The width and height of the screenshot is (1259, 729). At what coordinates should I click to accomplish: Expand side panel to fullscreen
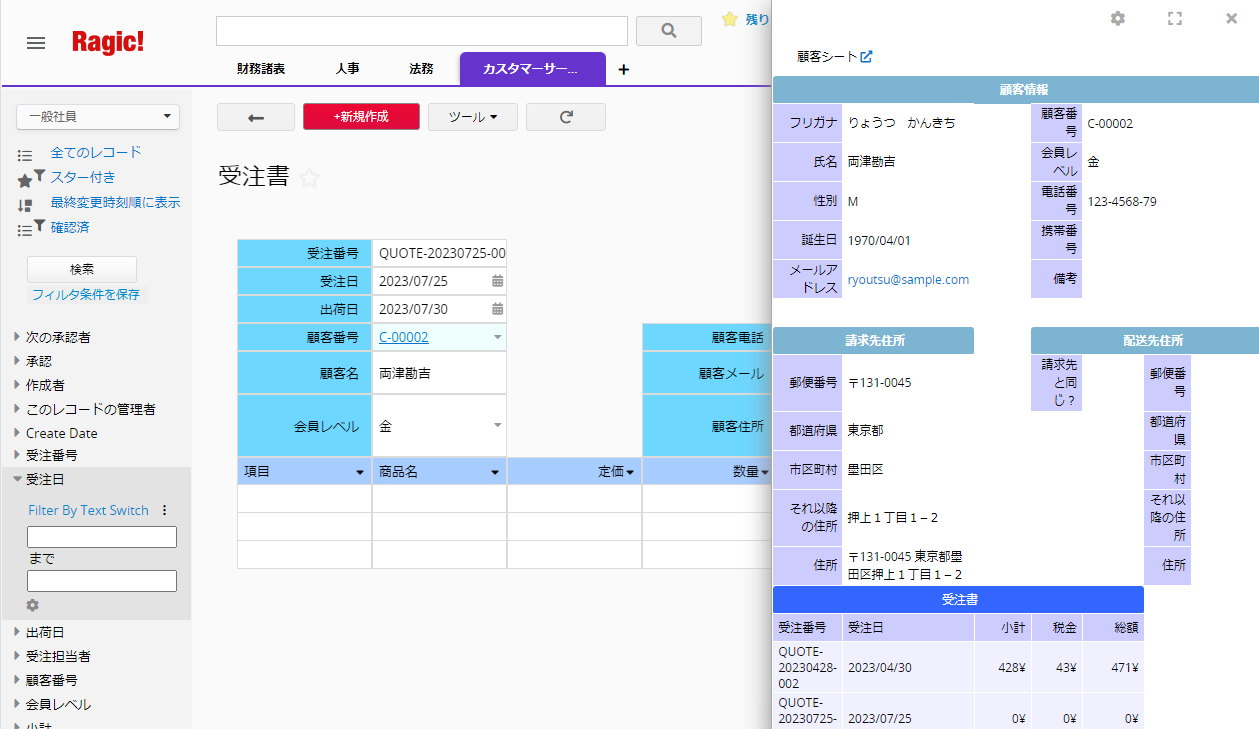[1175, 19]
